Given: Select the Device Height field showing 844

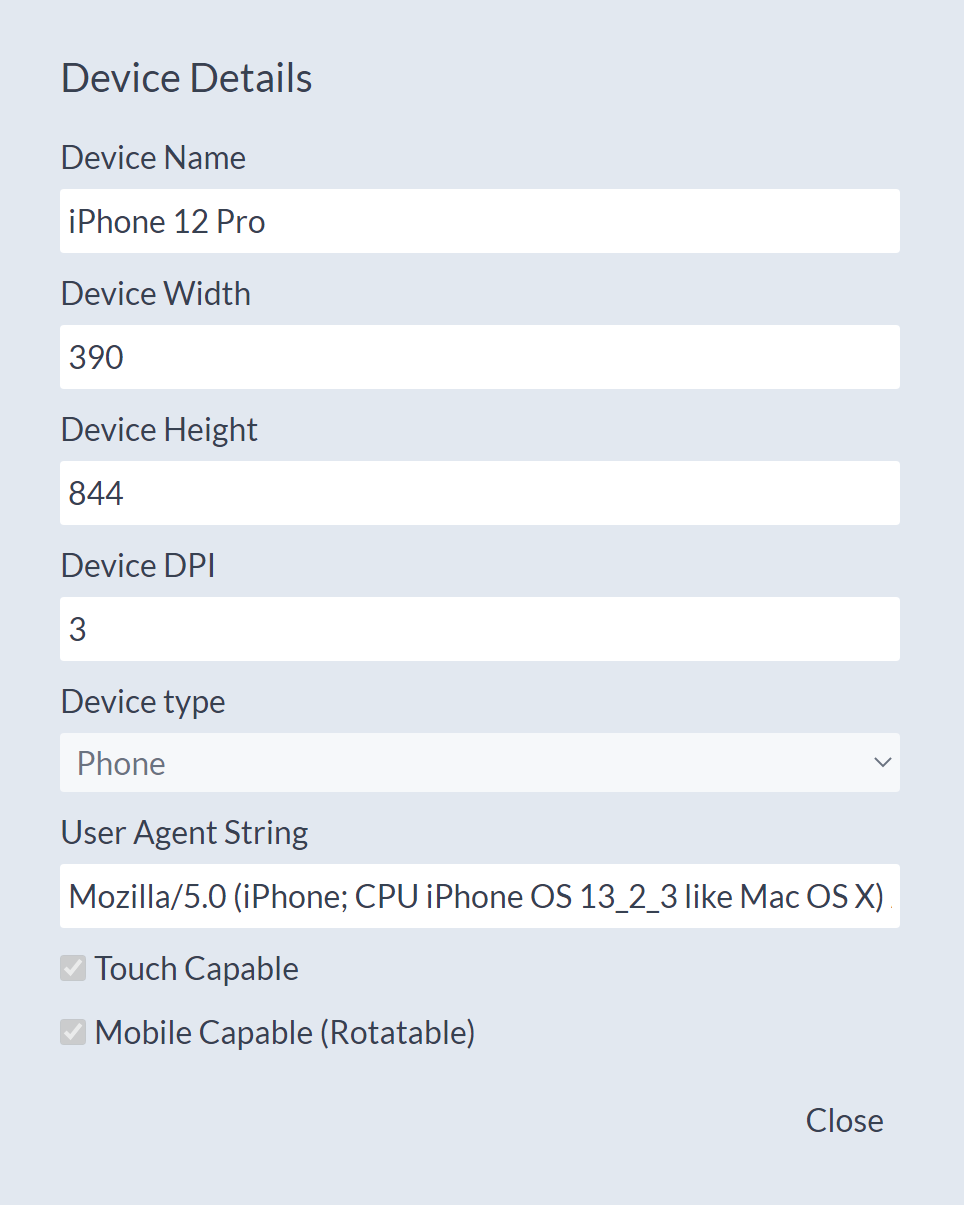Looking at the screenshot, I should [x=480, y=493].
